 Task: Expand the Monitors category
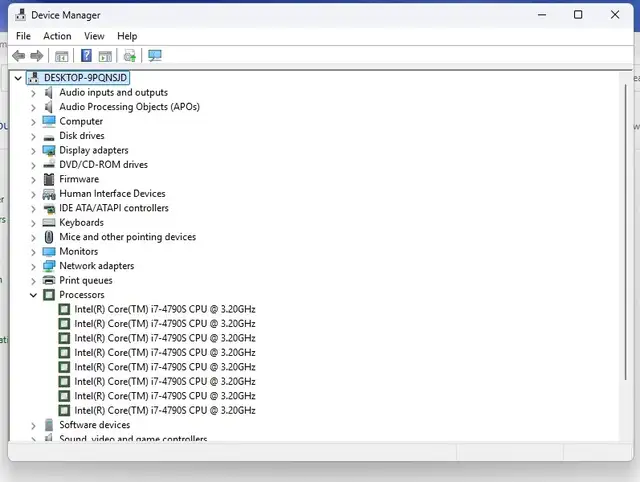(x=33, y=252)
